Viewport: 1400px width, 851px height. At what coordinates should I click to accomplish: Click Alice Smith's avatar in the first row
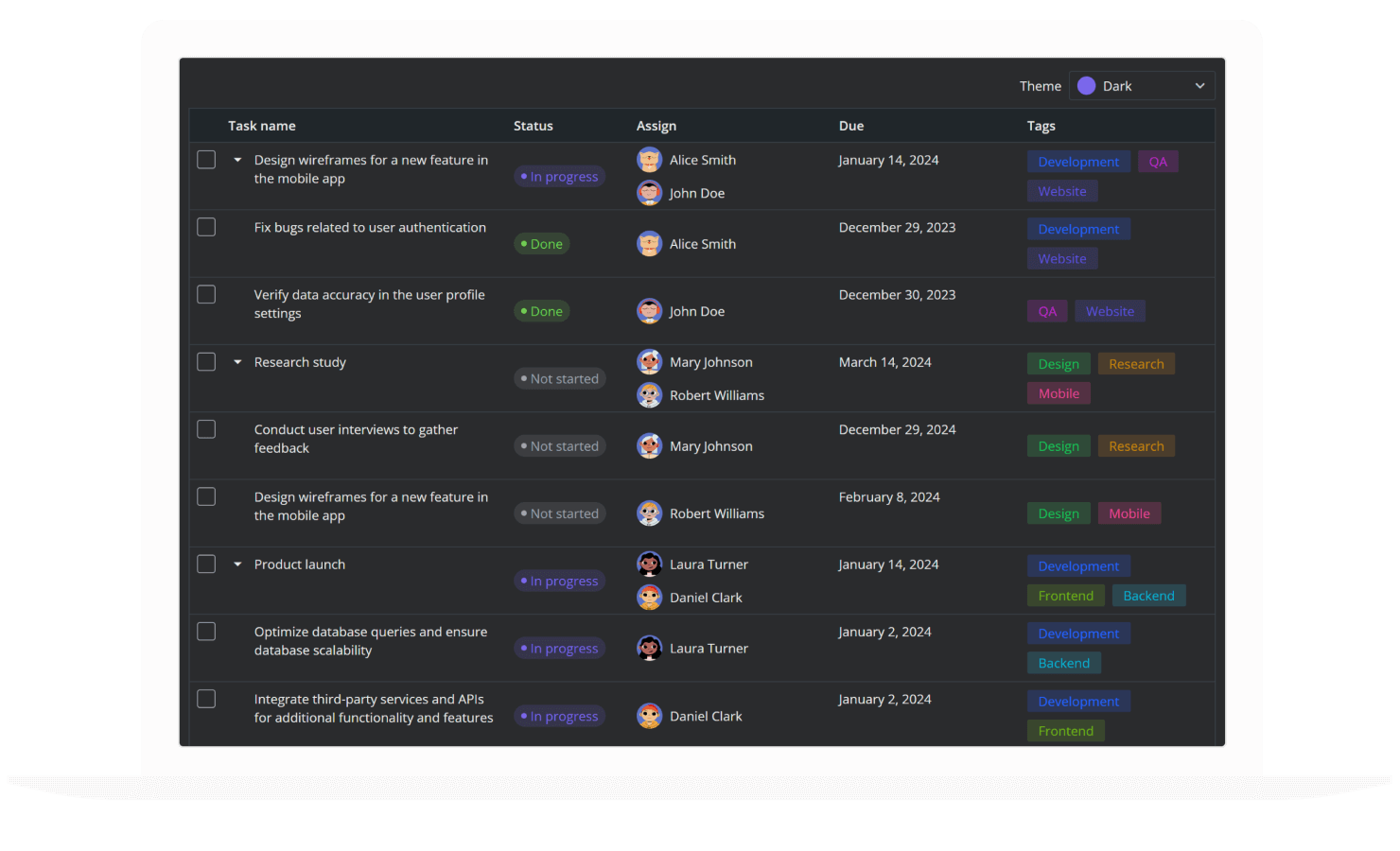(x=649, y=160)
